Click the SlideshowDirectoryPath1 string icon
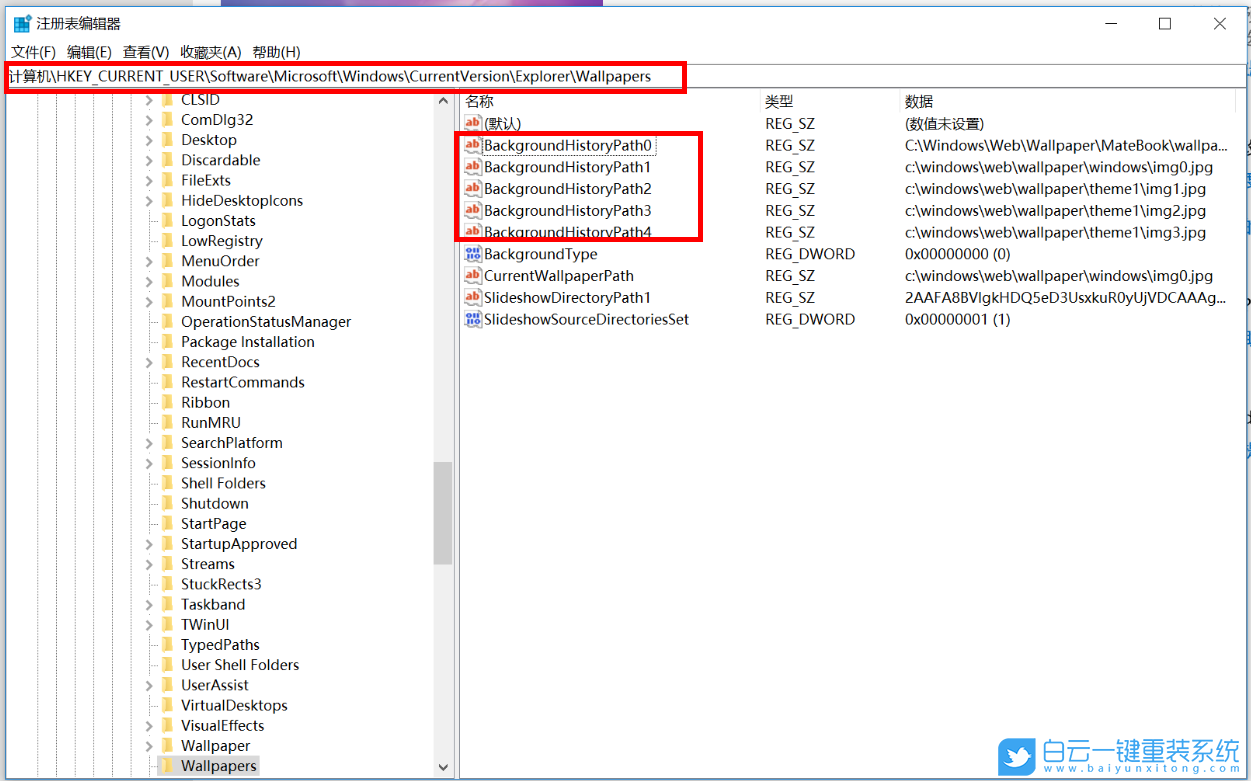This screenshot has height=781, width=1251. (x=473, y=298)
